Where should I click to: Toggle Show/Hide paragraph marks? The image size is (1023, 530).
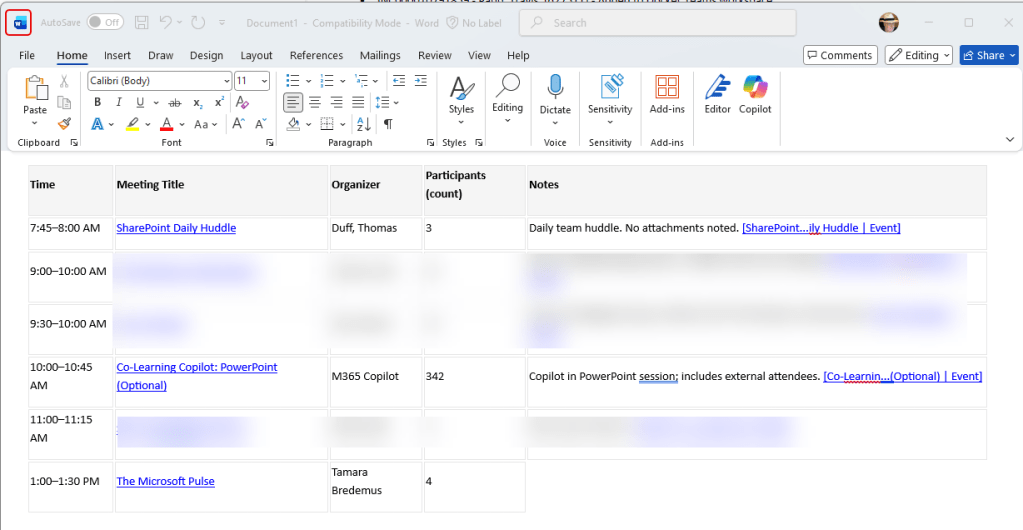click(x=388, y=124)
